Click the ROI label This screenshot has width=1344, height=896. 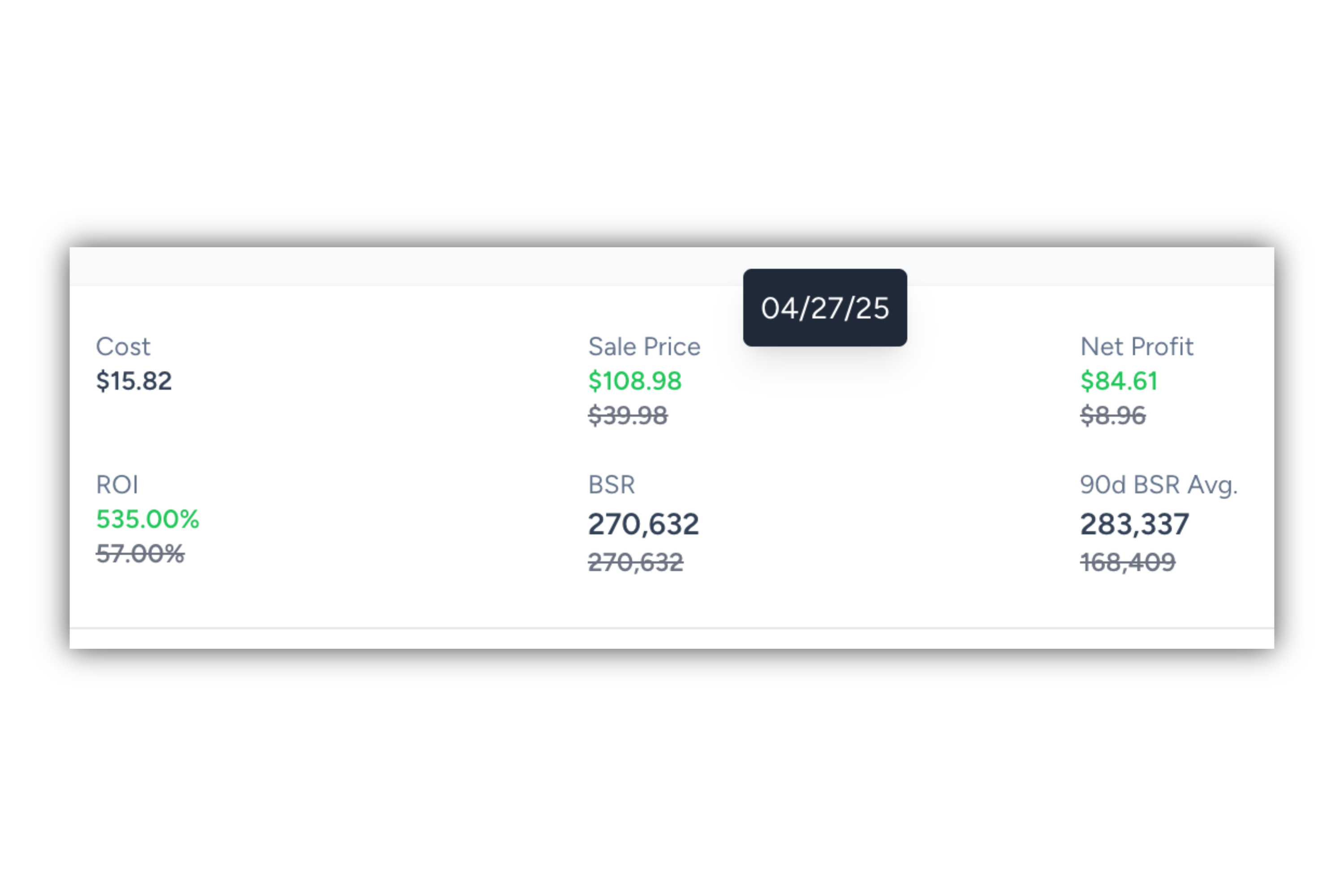coord(117,485)
